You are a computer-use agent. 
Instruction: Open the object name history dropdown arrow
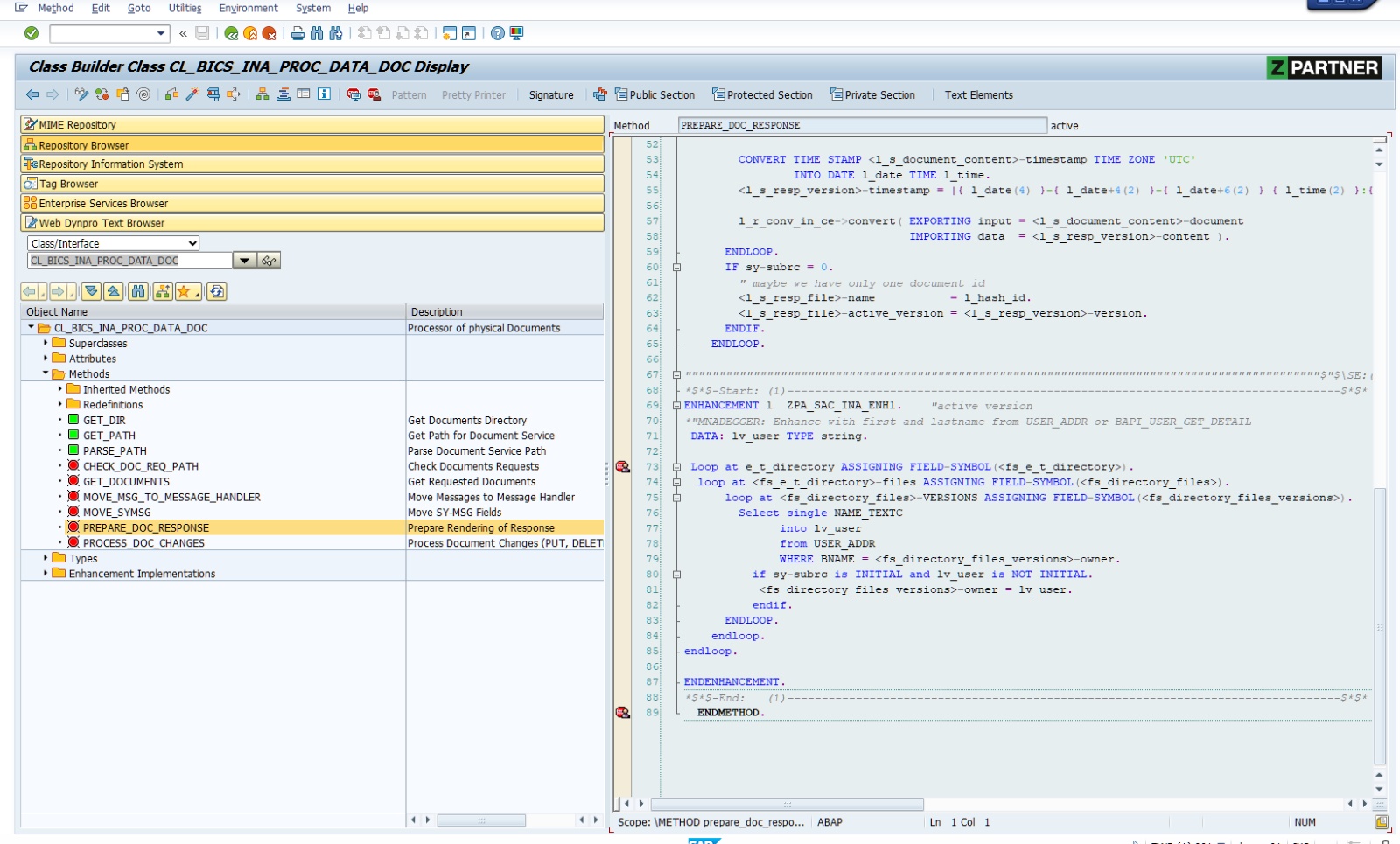(x=245, y=261)
